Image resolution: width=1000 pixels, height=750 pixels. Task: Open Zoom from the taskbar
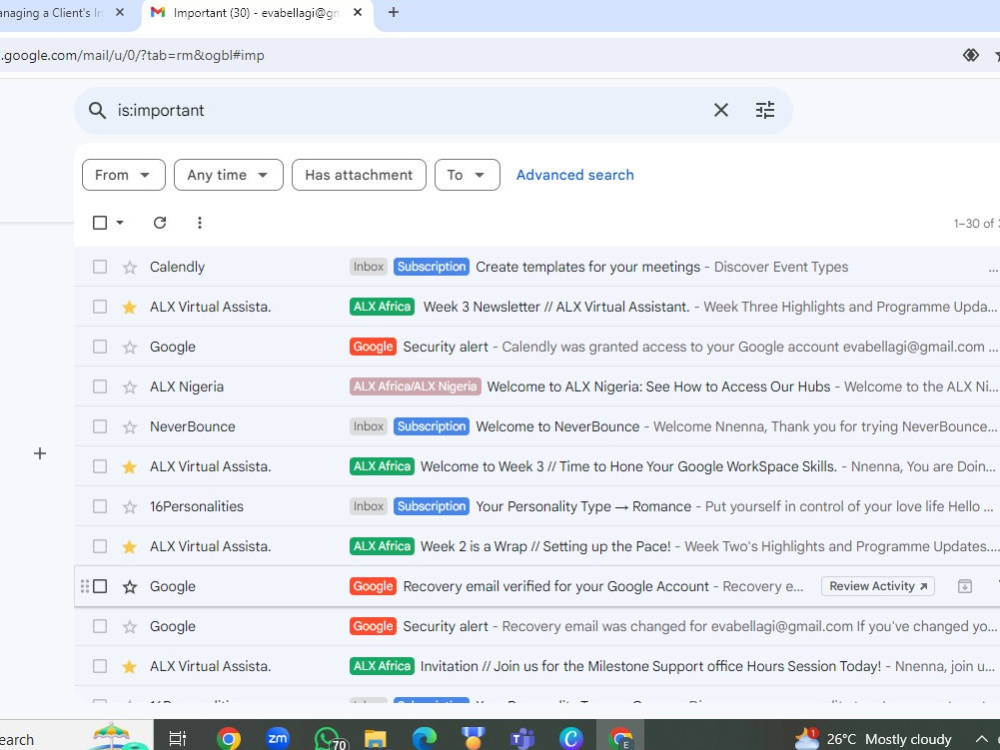pyautogui.click(x=277, y=739)
